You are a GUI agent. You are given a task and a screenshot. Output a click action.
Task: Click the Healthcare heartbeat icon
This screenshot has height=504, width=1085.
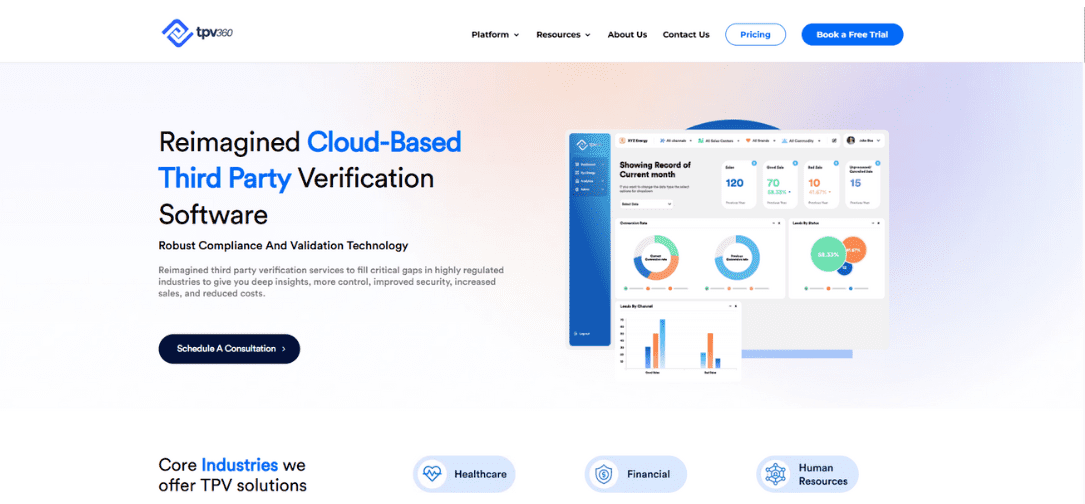(432, 474)
